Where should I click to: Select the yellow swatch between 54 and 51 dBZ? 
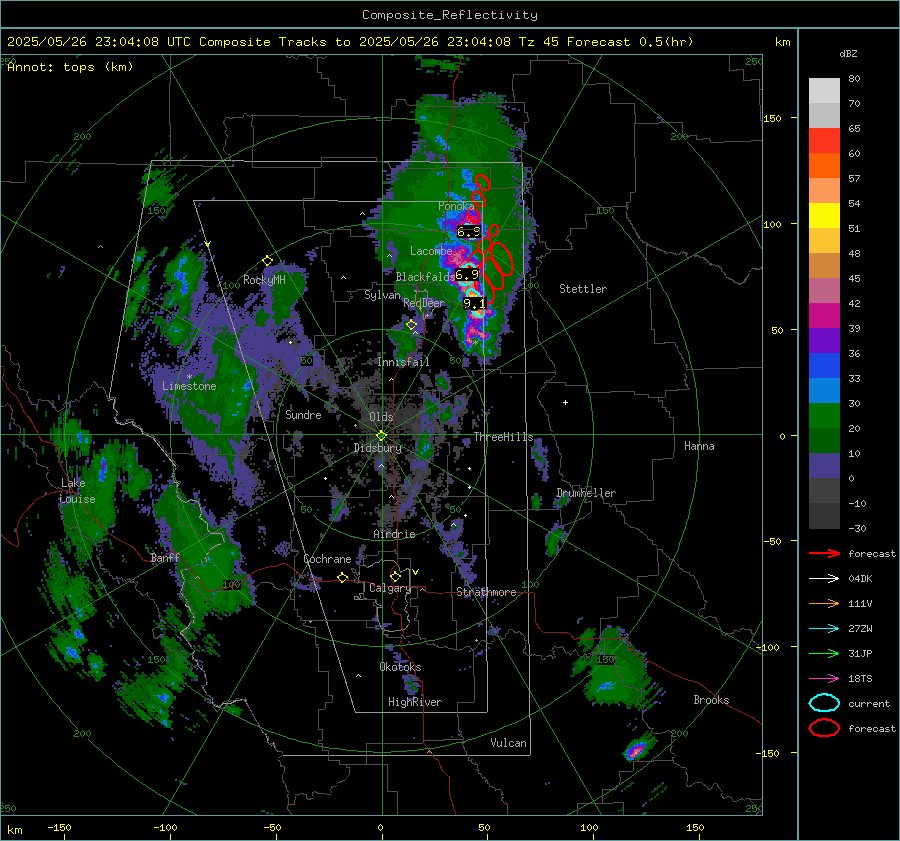pos(824,216)
